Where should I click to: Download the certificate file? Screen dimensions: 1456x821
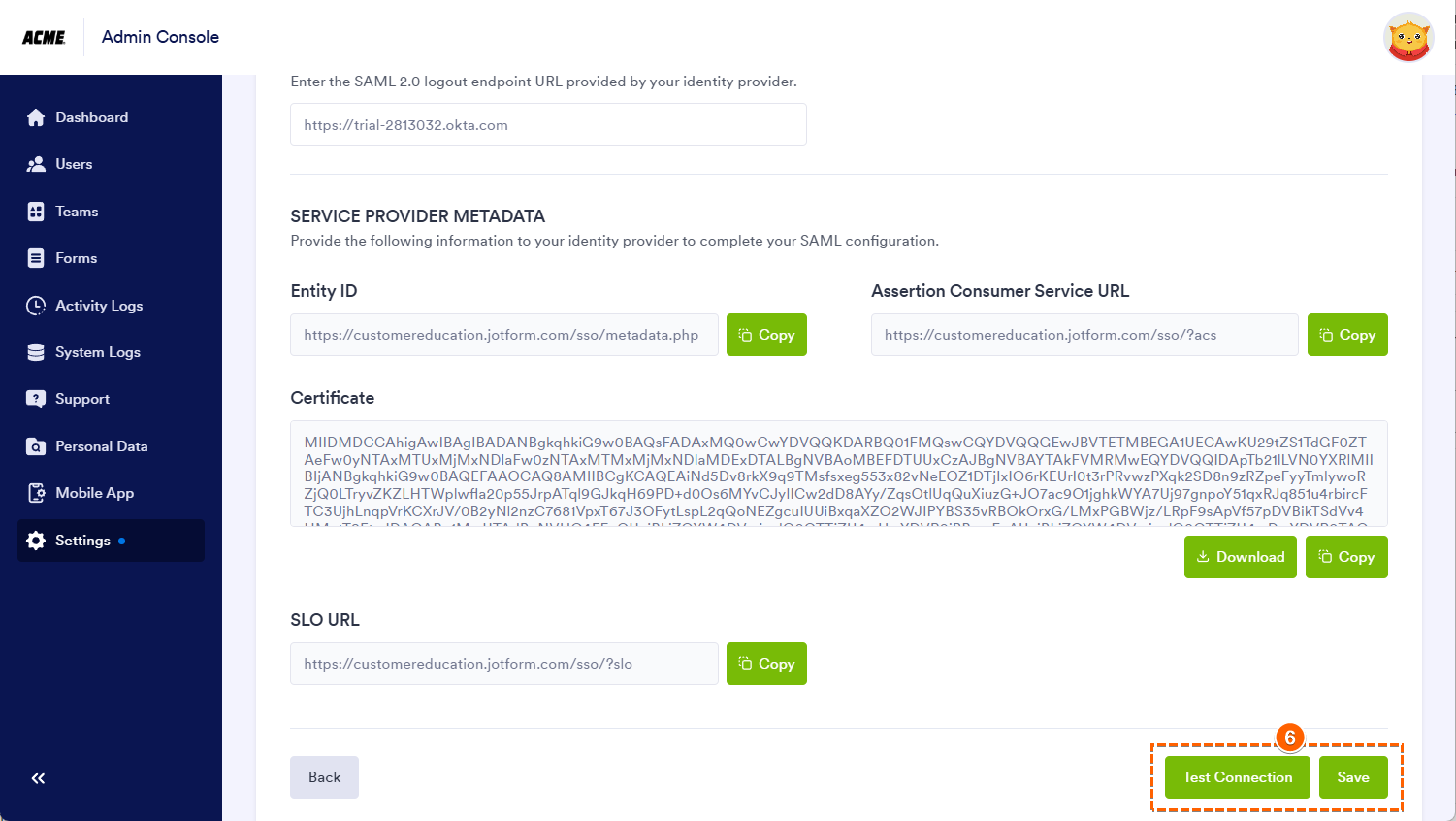[1240, 557]
